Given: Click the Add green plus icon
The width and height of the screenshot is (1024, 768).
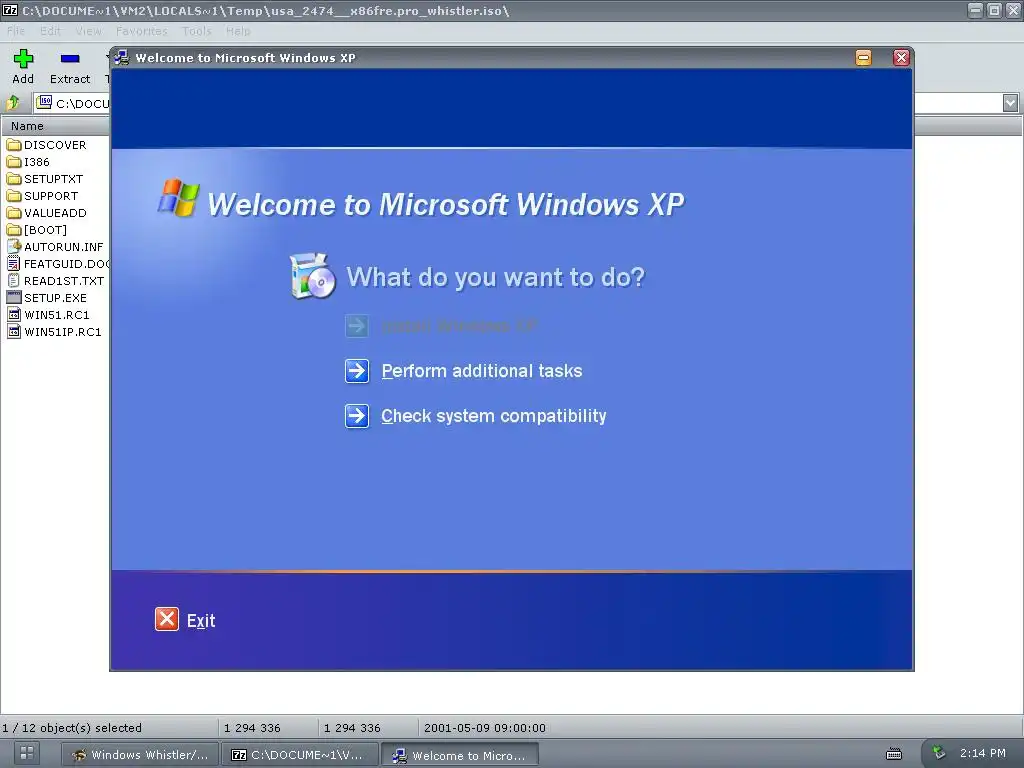Looking at the screenshot, I should [x=24, y=59].
